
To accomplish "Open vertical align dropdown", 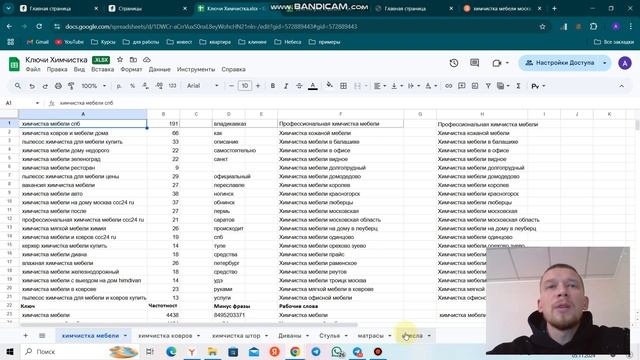I will (x=396, y=86).
